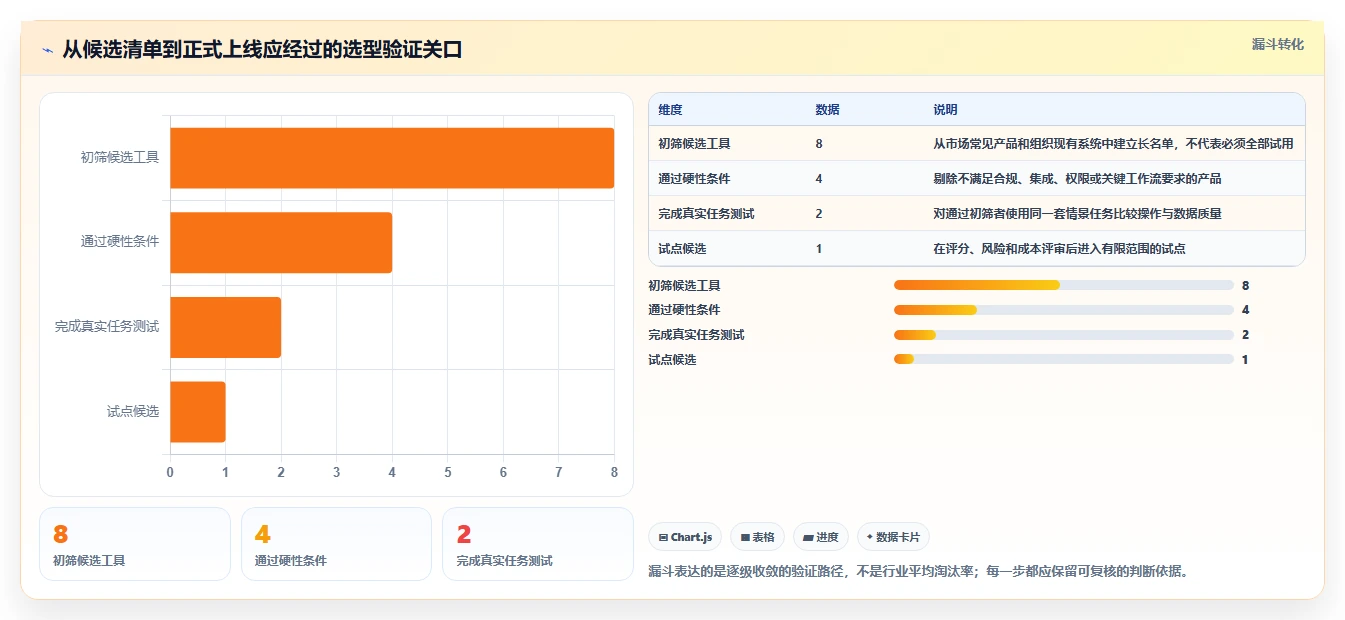
Task: Click the 初筛候选工具 progress row label
Action: click(684, 285)
